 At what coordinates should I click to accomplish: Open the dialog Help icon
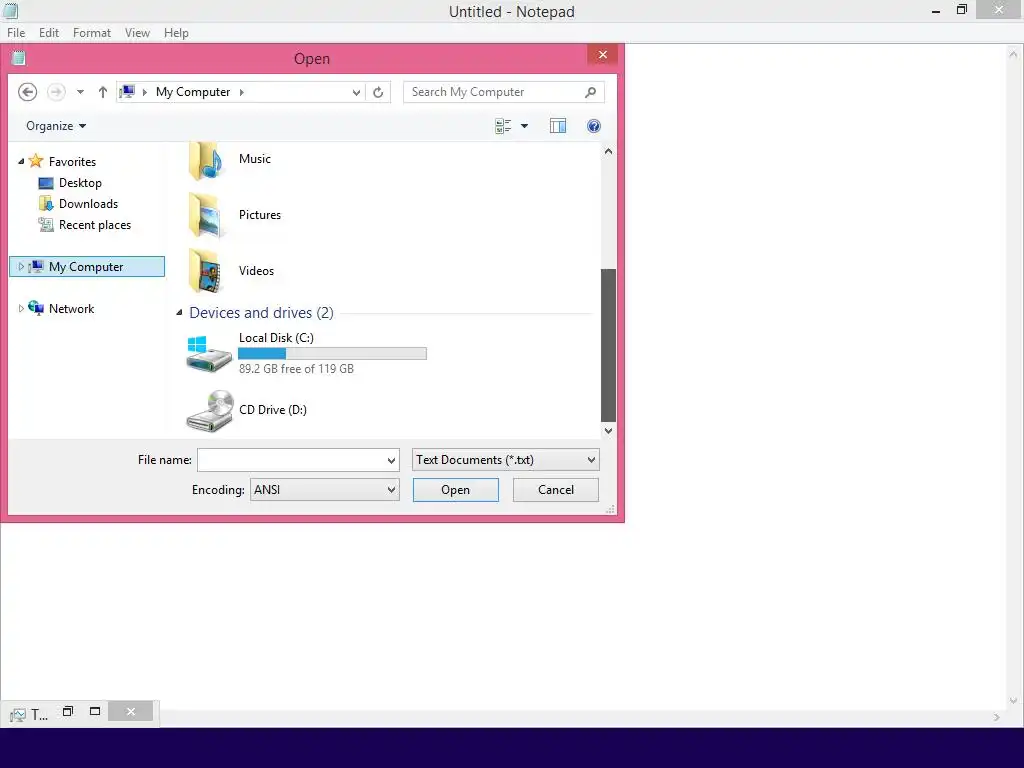[x=594, y=126]
